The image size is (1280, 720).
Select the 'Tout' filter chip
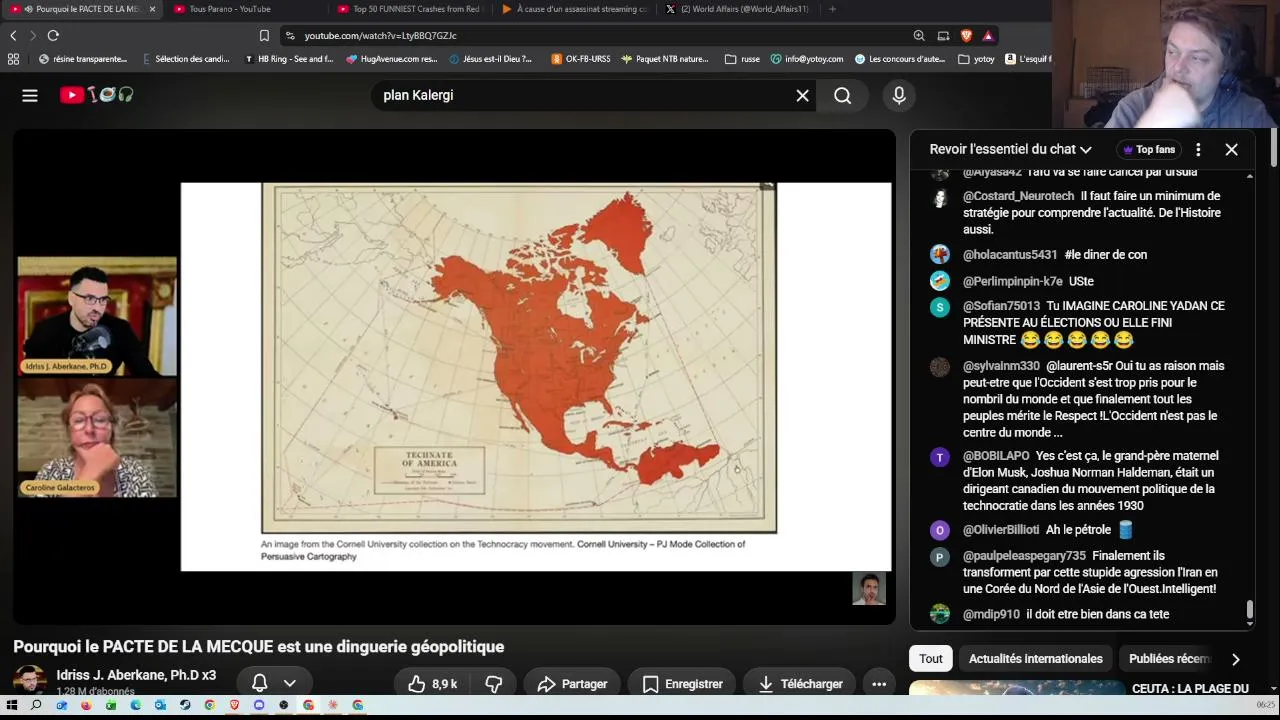coord(931,659)
